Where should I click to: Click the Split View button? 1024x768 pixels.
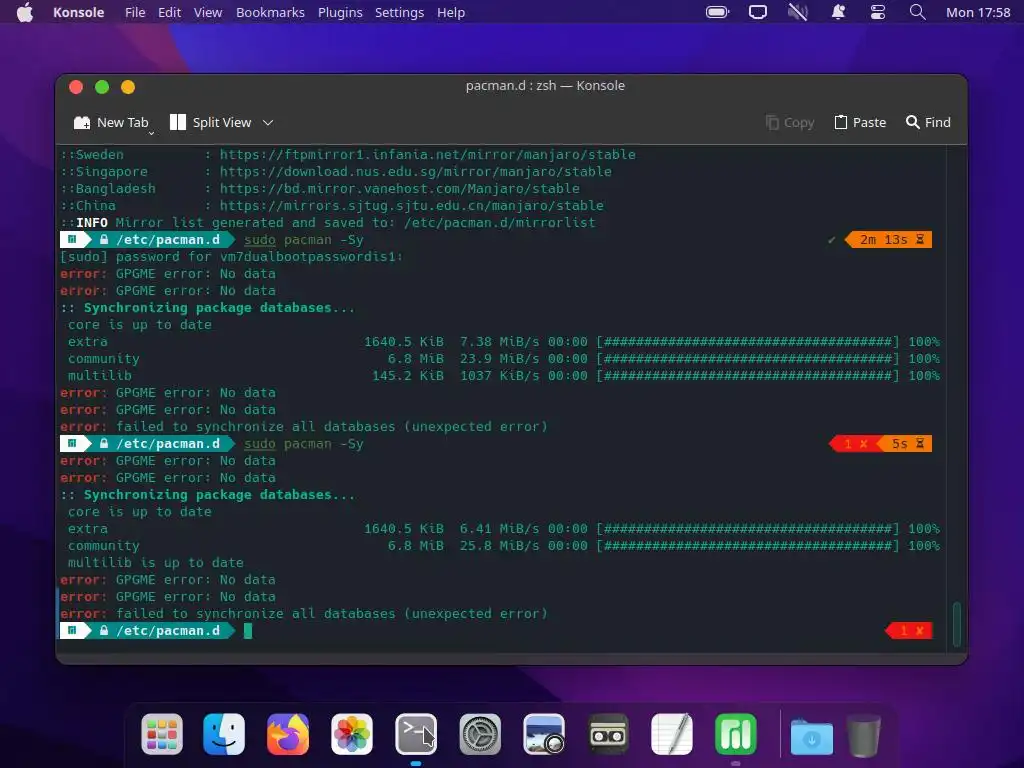tap(210, 123)
